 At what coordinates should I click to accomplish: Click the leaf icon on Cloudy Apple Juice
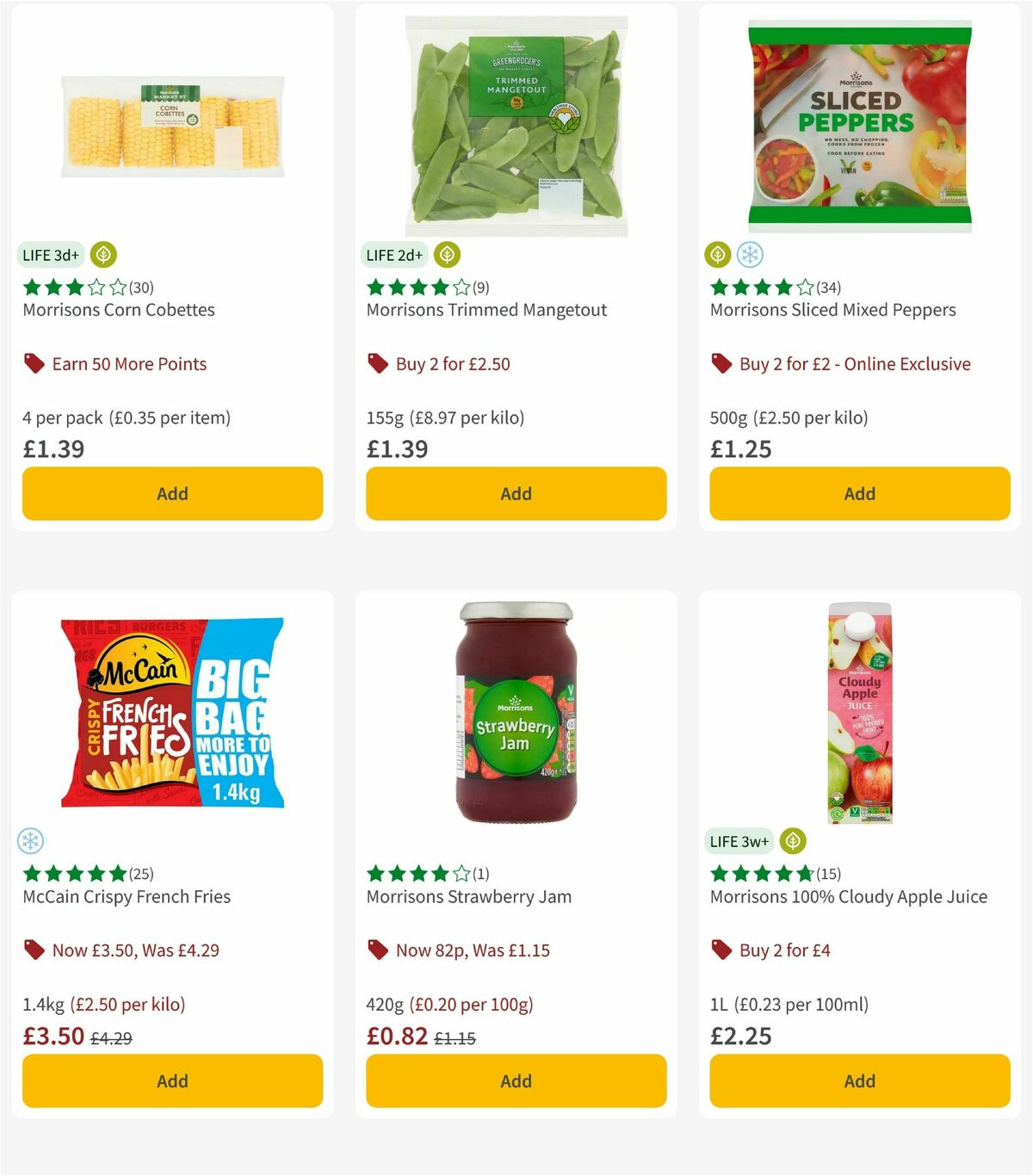pyautogui.click(x=793, y=841)
